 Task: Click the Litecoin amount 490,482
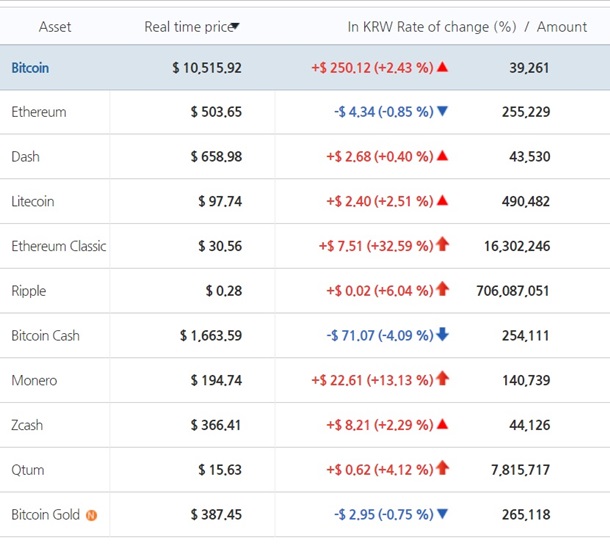click(x=526, y=201)
